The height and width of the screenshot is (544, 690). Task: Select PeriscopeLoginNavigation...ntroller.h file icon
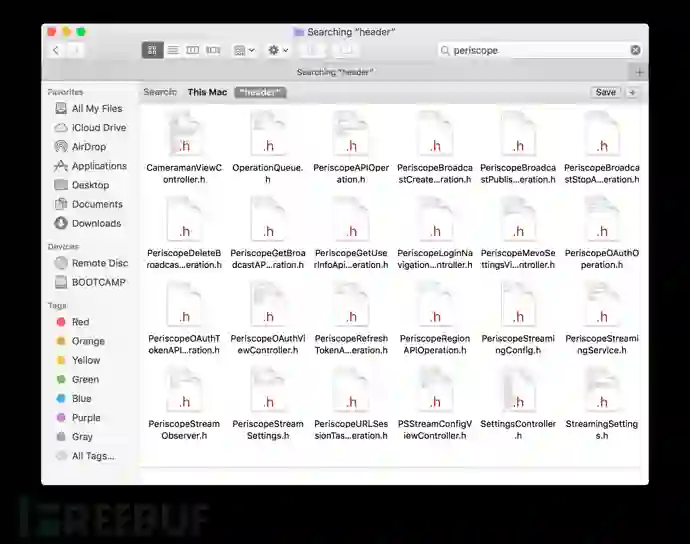(435, 219)
